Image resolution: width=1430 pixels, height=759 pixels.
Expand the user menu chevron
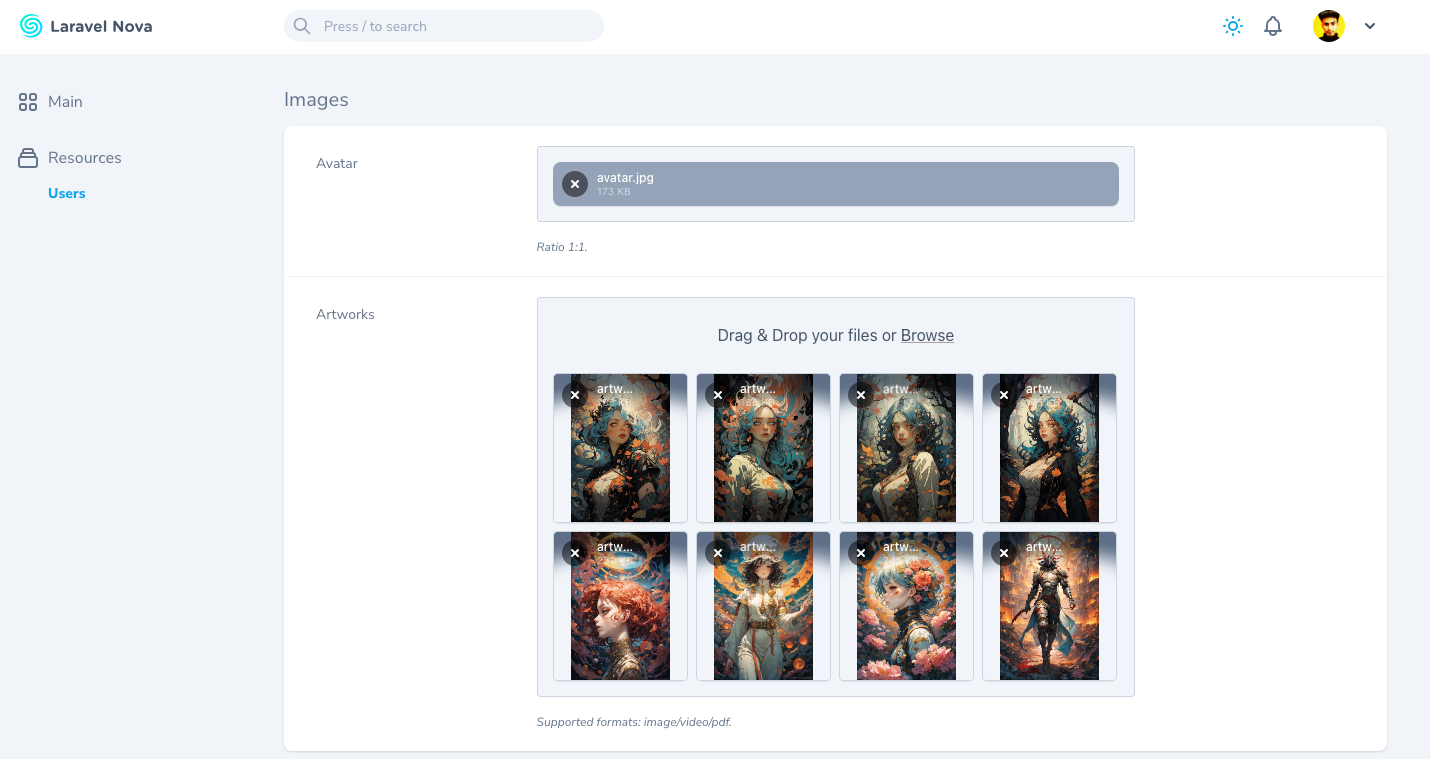click(1370, 26)
